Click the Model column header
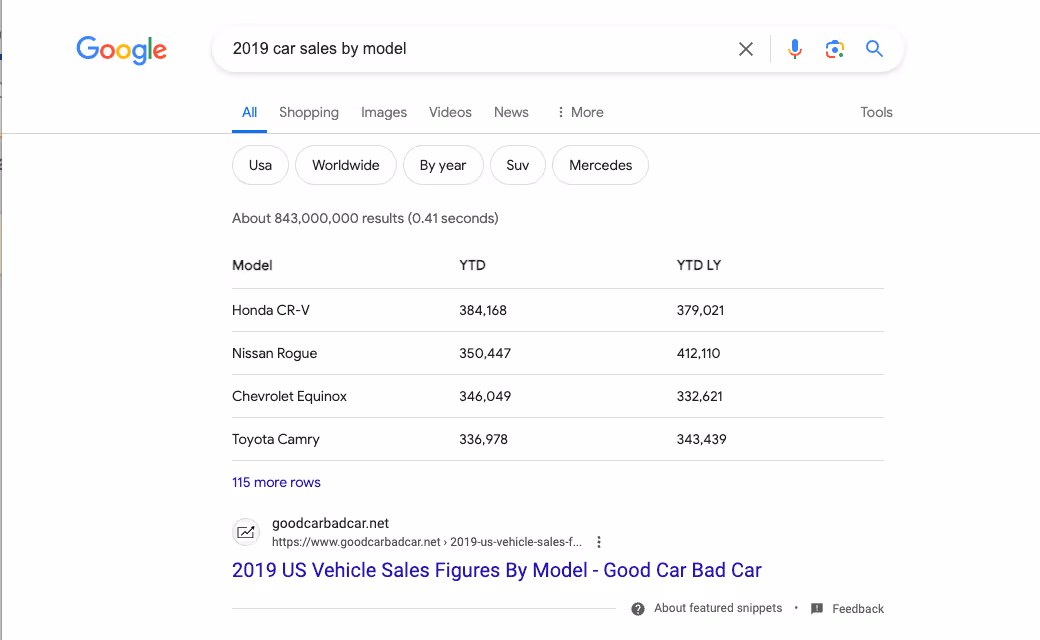The width and height of the screenshot is (1040, 640). pos(252,265)
